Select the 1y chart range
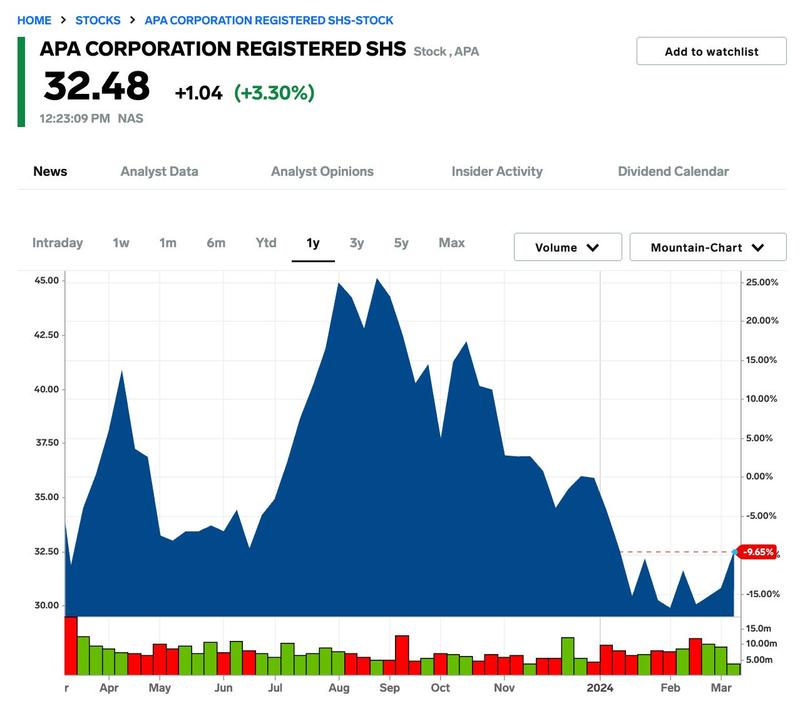 tap(313, 243)
